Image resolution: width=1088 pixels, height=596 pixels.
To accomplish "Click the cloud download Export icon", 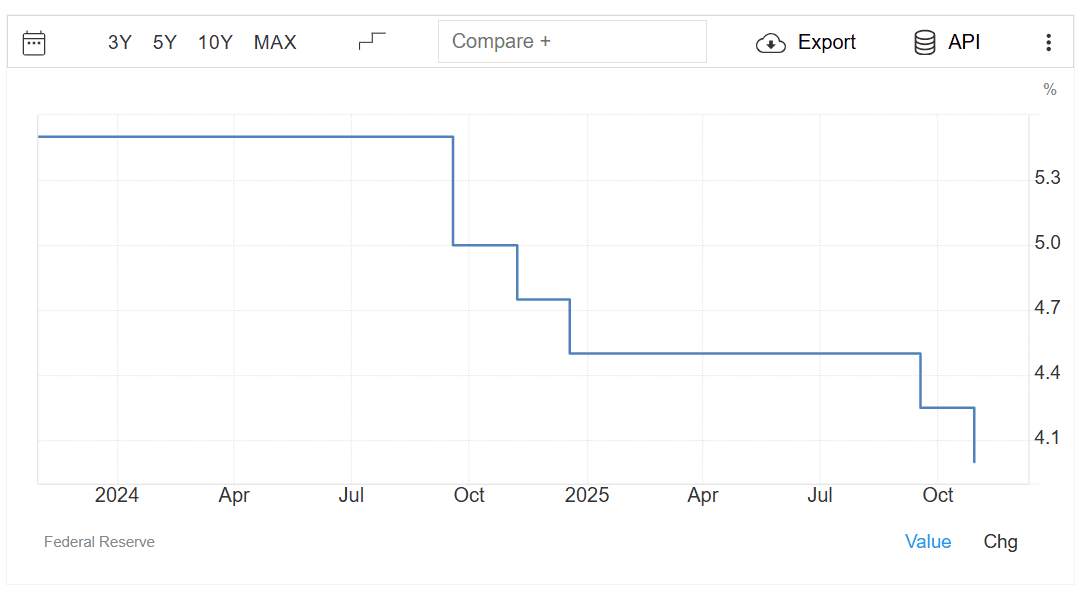I will [x=771, y=43].
